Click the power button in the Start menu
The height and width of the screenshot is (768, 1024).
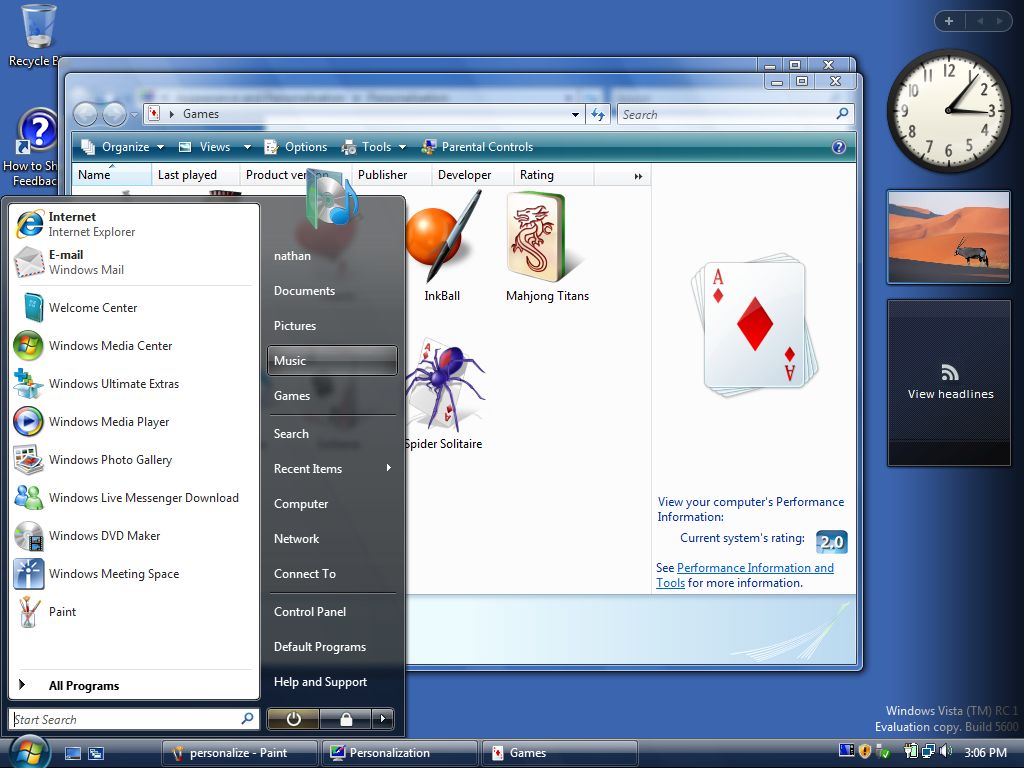tap(293, 719)
